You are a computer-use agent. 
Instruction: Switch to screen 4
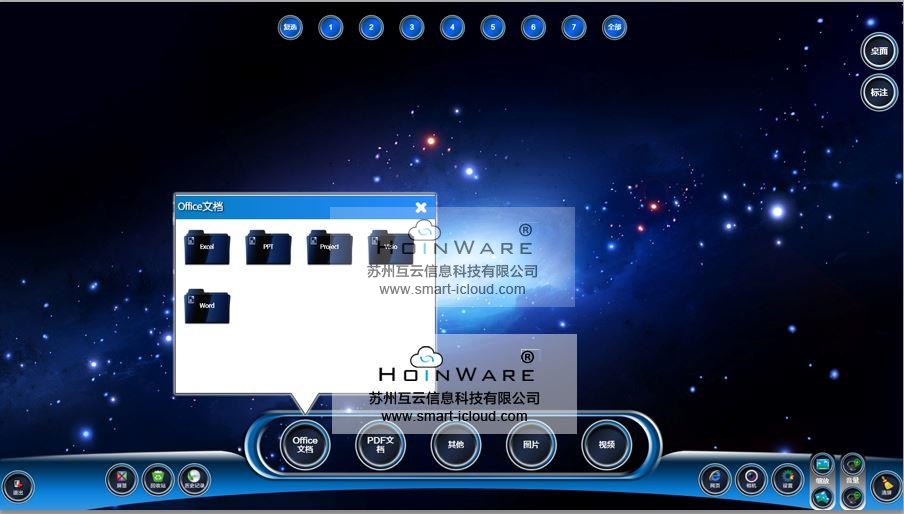click(x=452, y=27)
